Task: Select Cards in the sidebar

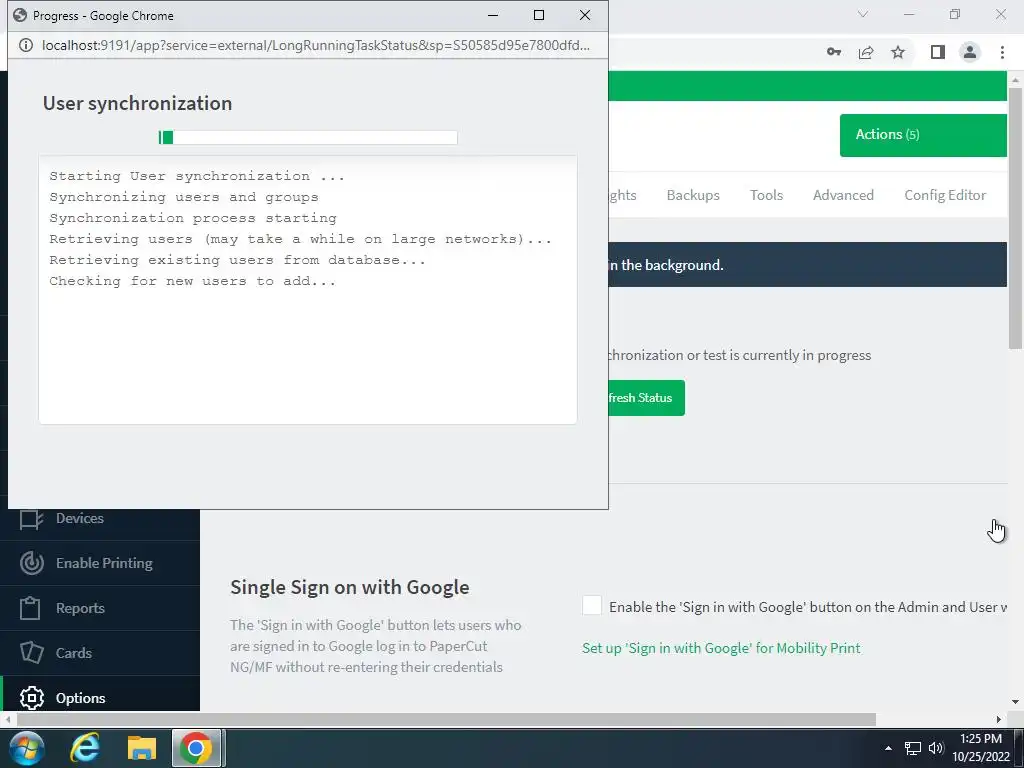Action: (x=74, y=652)
